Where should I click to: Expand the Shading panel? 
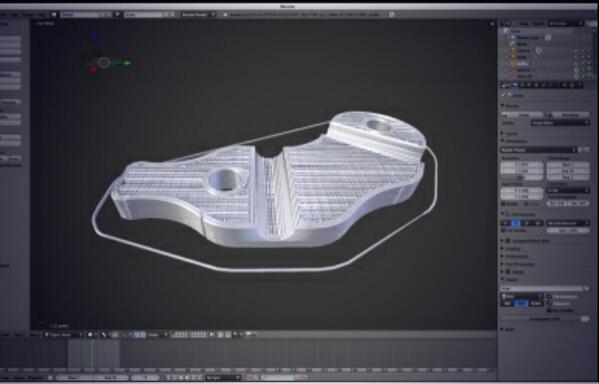[x=512, y=249]
